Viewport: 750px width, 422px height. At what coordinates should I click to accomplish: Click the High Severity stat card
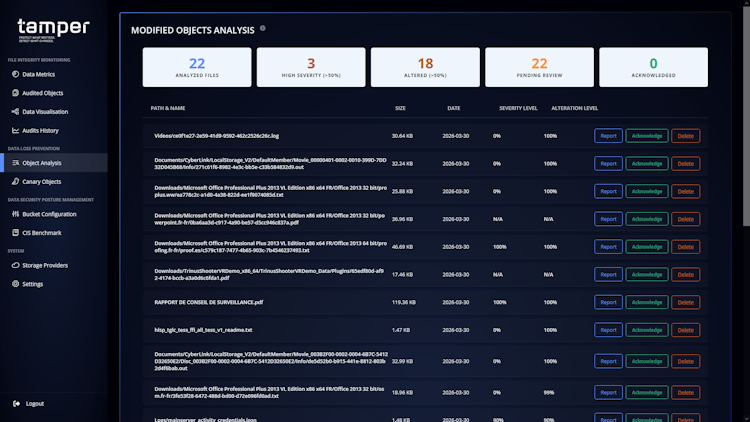point(311,67)
